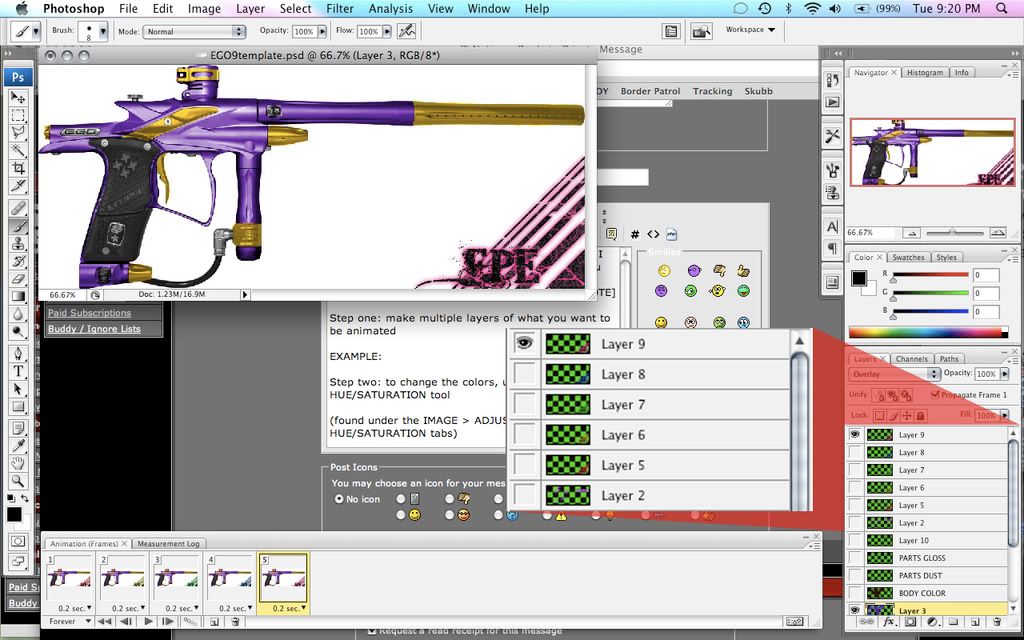This screenshot has width=1024, height=640.
Task: Open the Analysis menu
Action: coord(391,8)
